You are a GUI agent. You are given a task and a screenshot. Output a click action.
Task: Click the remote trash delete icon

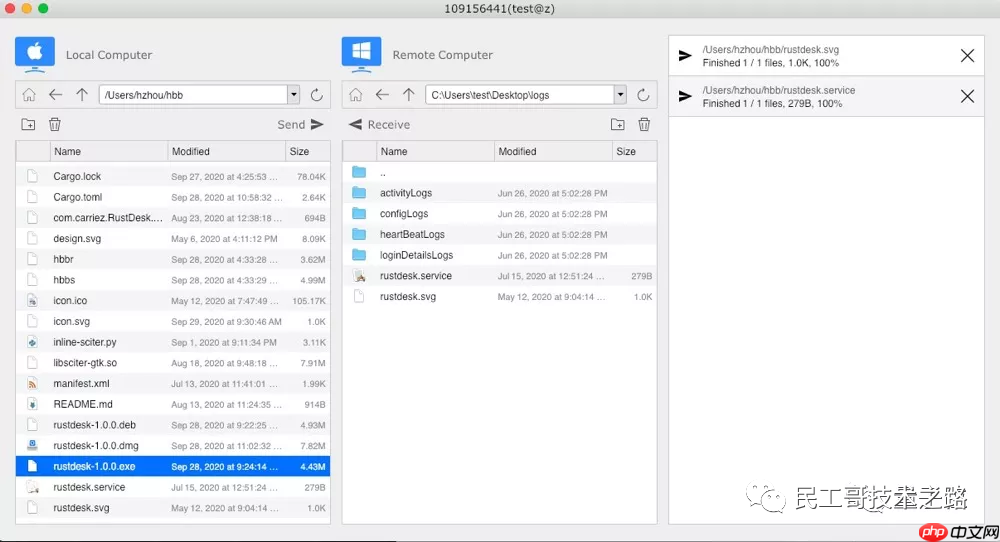pyautogui.click(x=645, y=125)
